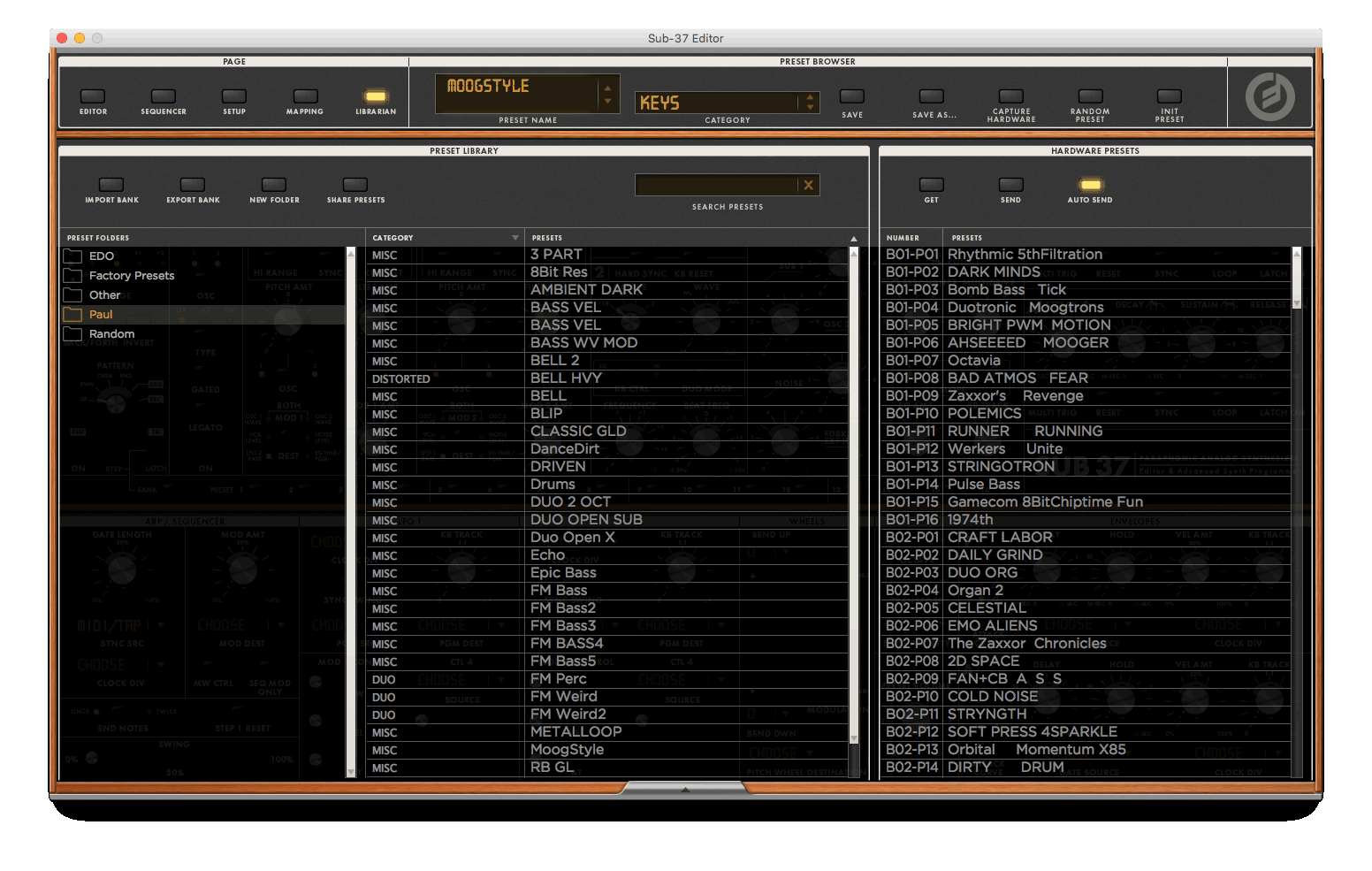Screen dimensions: 1372x871
Task: Open the Category column filter dropdown
Action: point(515,238)
